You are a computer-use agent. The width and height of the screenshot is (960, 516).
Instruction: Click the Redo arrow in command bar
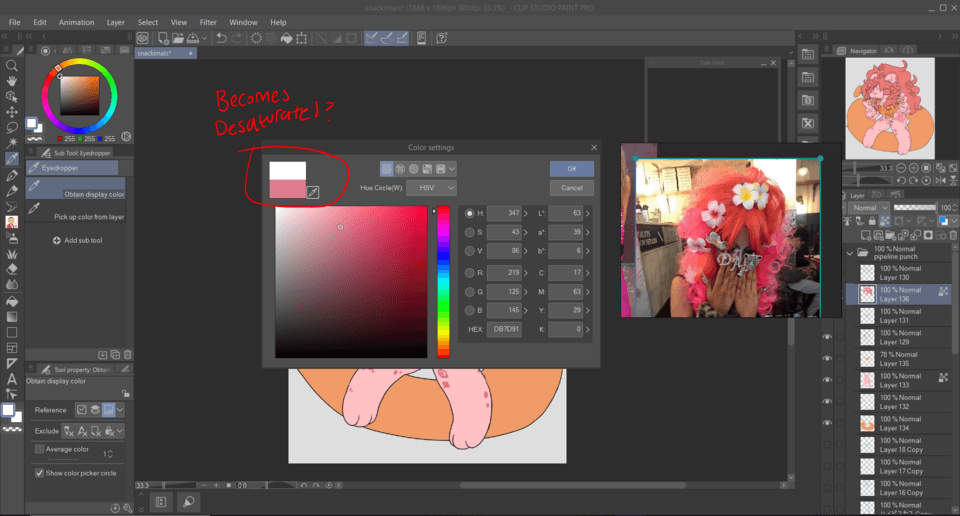(x=237, y=38)
